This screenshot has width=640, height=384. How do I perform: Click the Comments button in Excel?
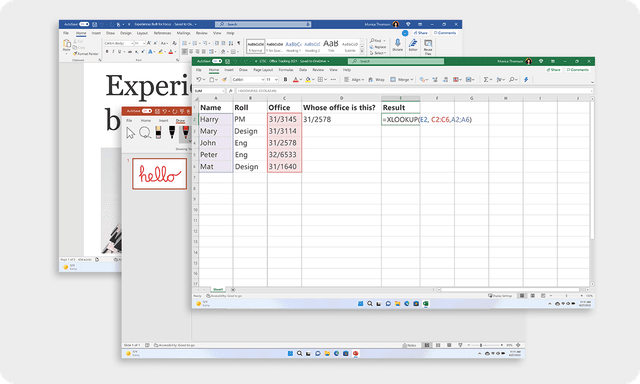[578, 70]
